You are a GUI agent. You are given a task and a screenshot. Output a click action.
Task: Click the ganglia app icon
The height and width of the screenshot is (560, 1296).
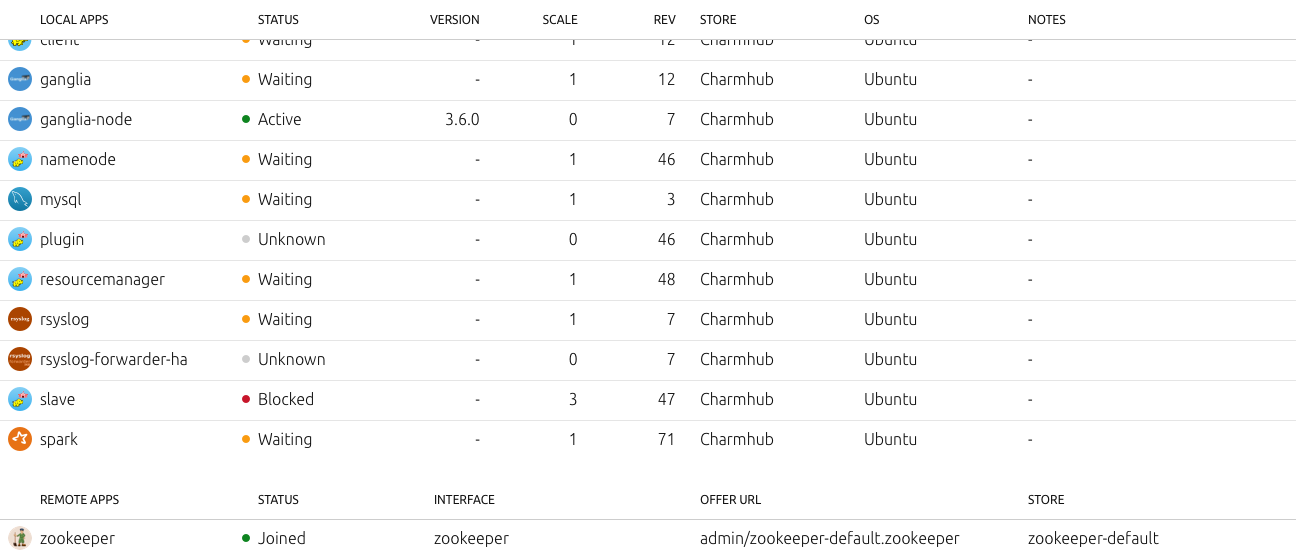(20, 79)
